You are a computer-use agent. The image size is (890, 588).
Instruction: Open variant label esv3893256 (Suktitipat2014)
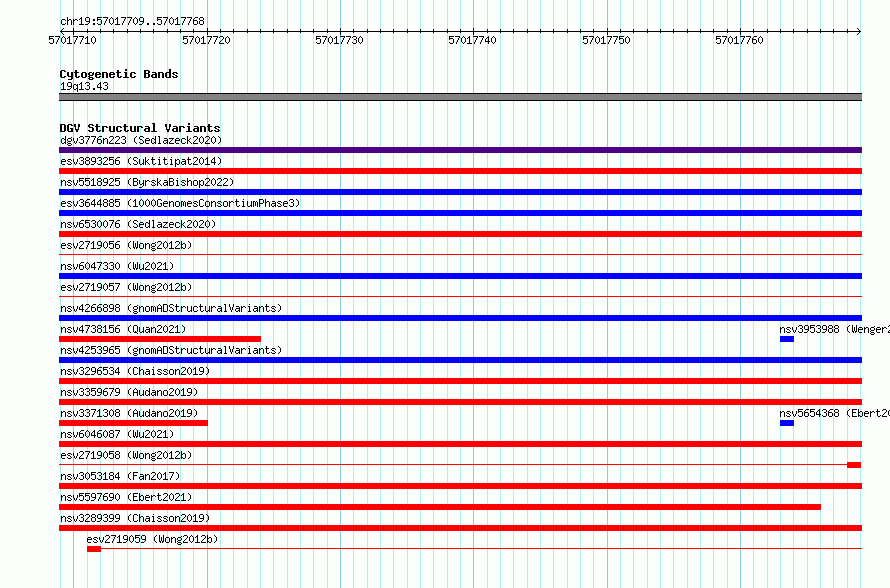141,161
